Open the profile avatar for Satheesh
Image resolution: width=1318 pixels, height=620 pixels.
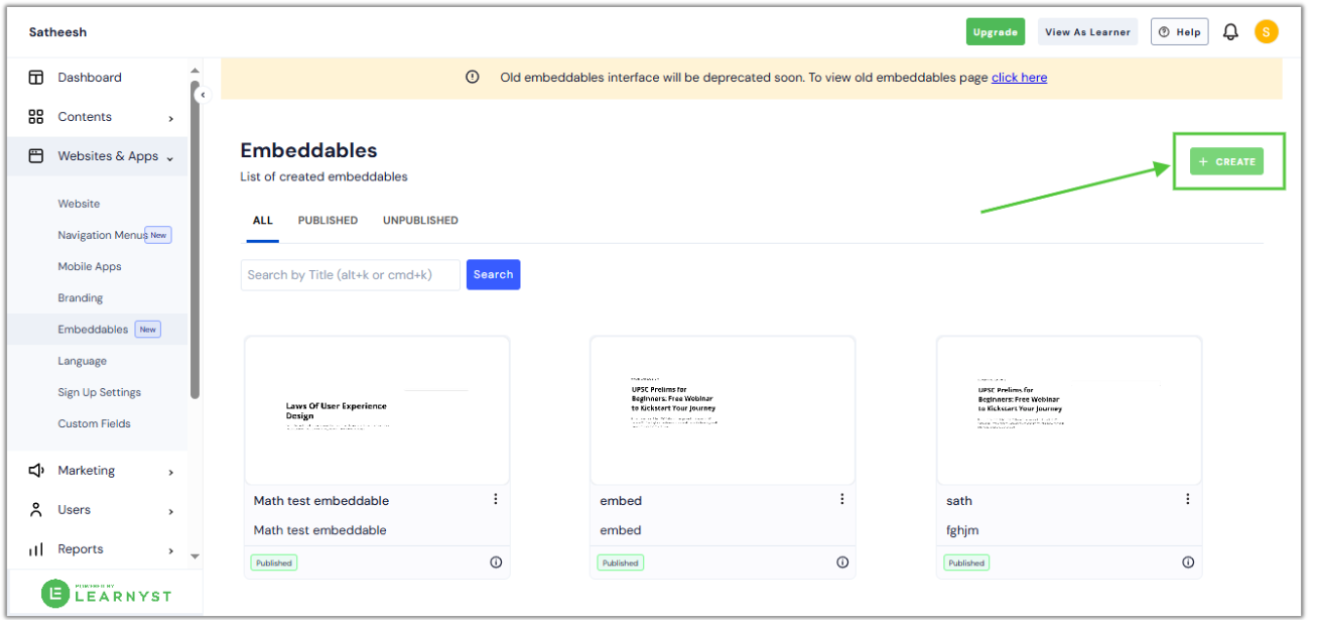pyautogui.click(x=1266, y=31)
